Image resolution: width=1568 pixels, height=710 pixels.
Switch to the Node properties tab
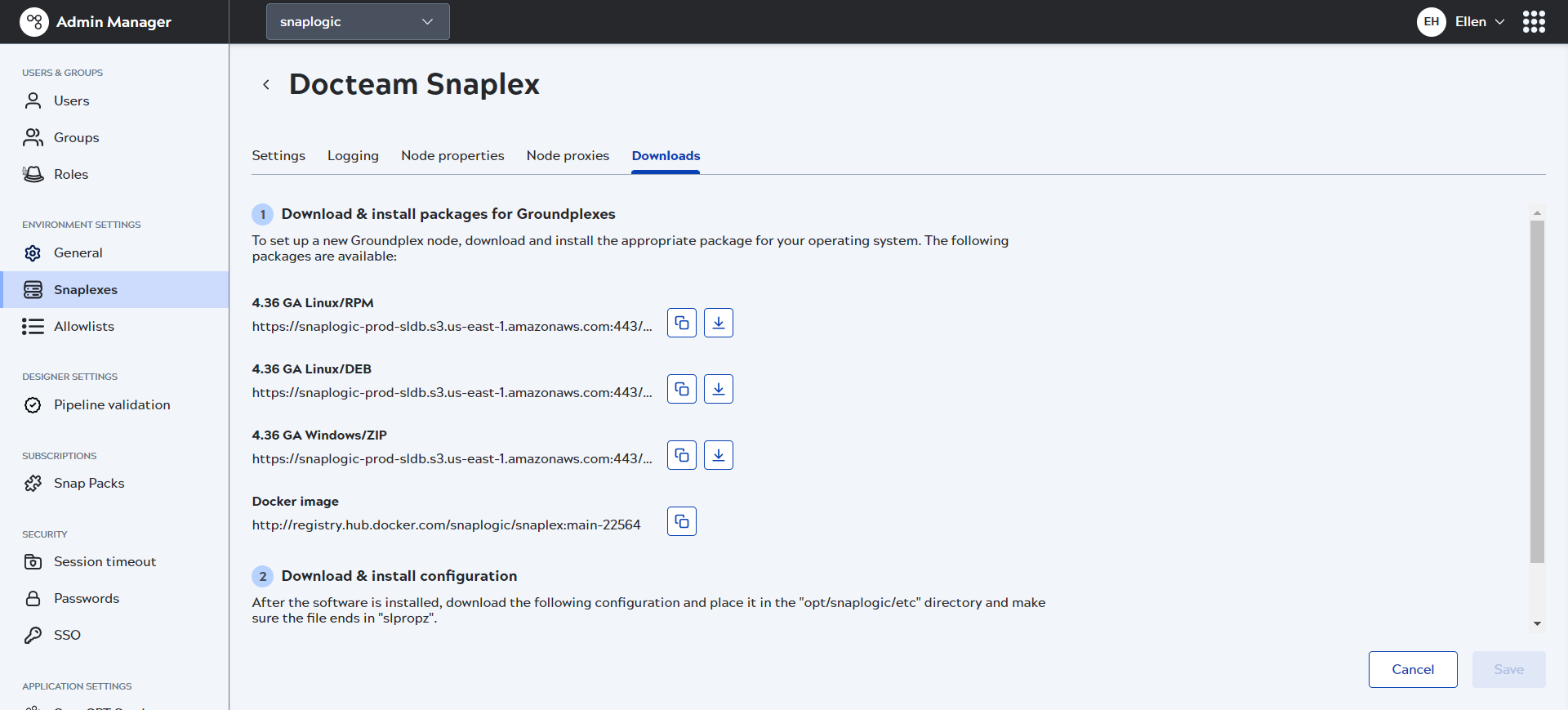tap(452, 155)
